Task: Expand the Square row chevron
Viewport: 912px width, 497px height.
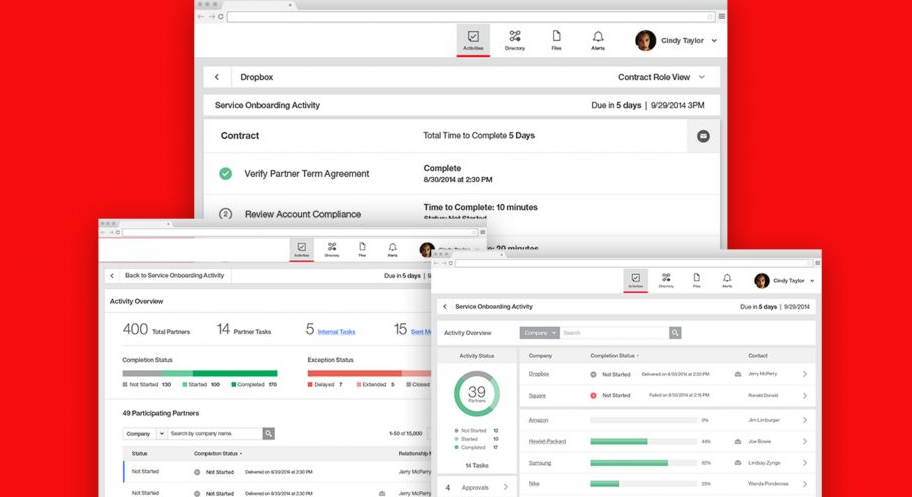Action: click(805, 396)
